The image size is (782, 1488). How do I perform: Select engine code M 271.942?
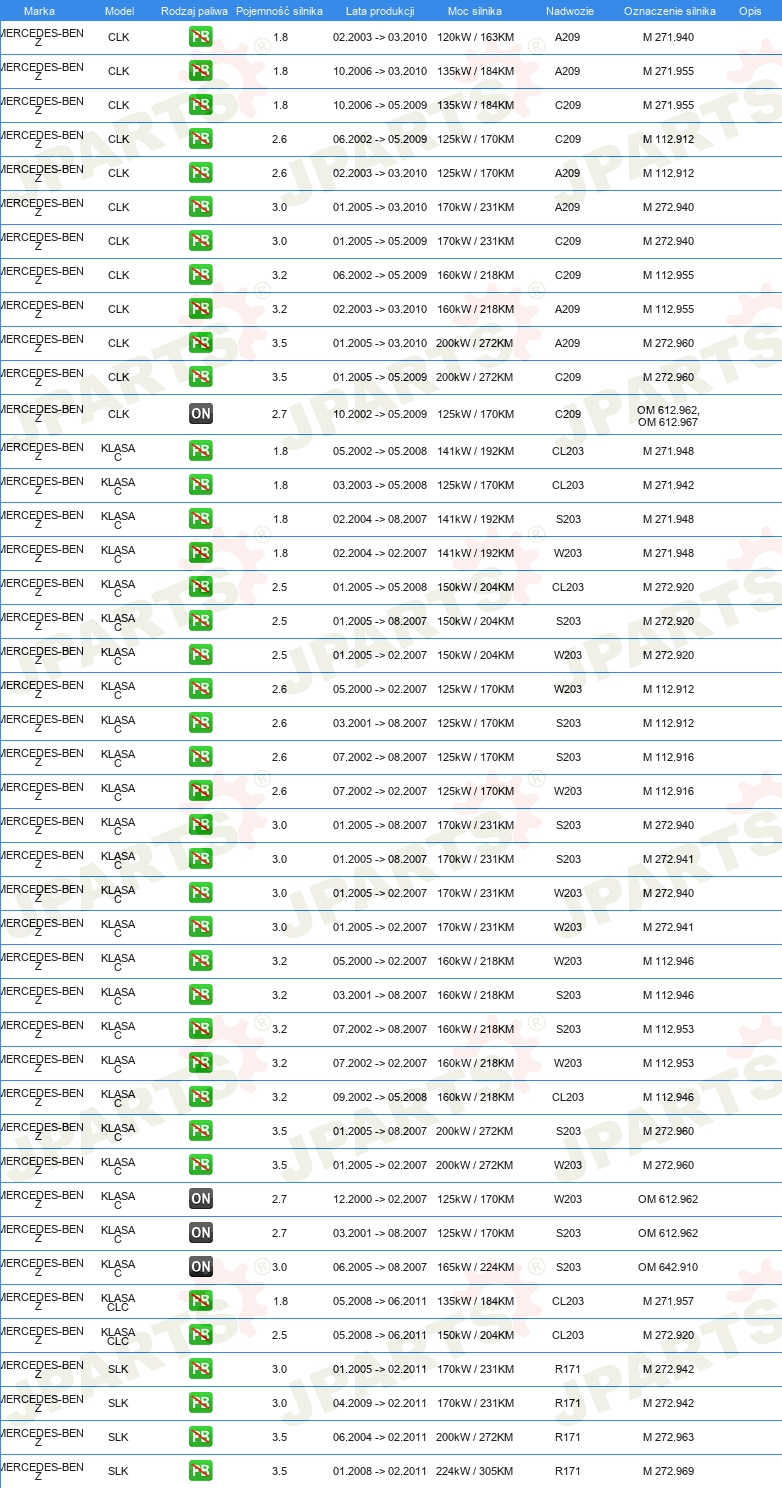668,485
